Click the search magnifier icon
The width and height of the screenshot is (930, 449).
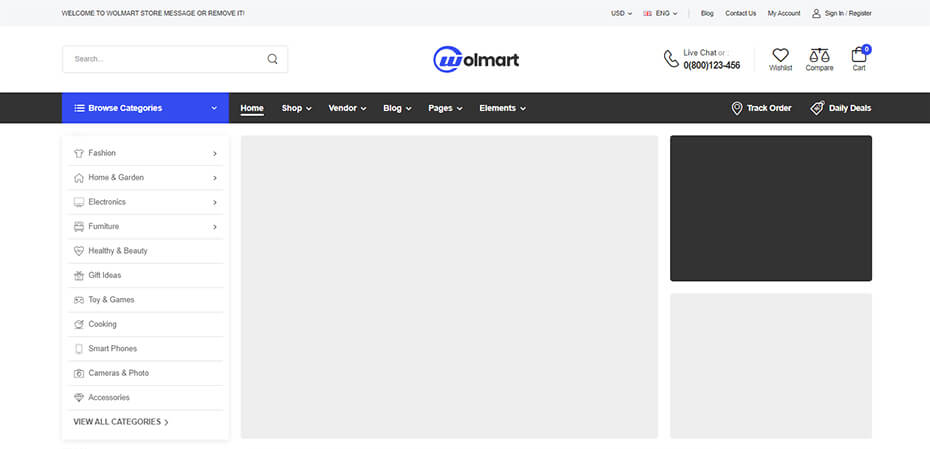[x=272, y=59]
